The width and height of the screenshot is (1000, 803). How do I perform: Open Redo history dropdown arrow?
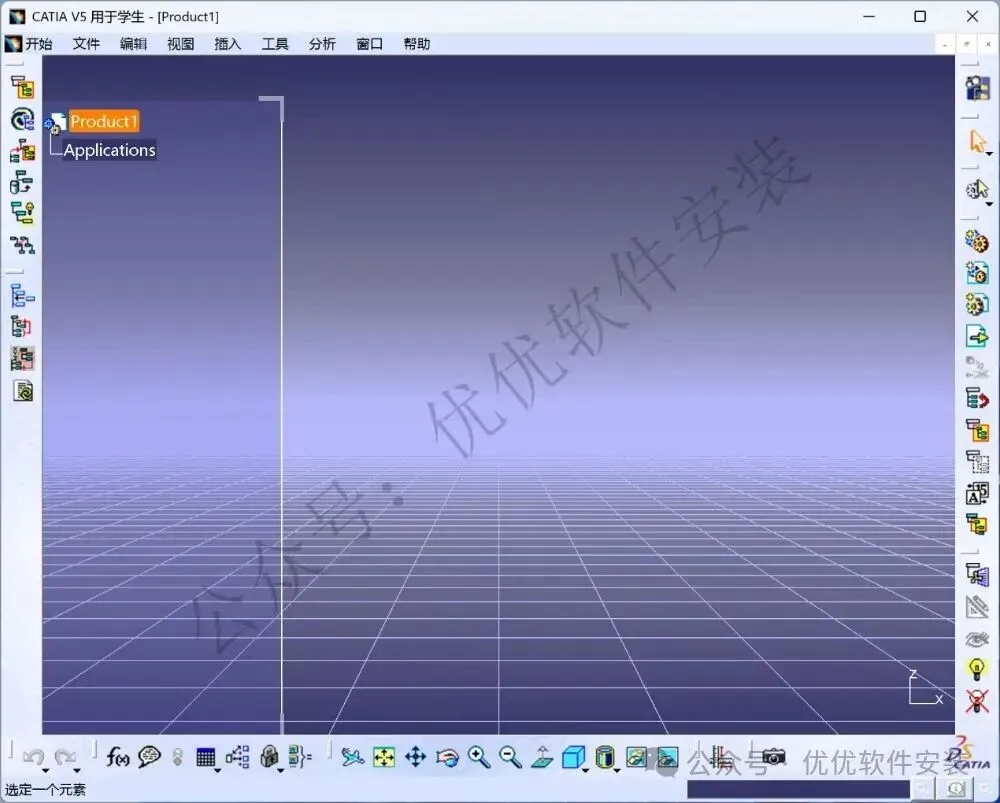[x=77, y=771]
